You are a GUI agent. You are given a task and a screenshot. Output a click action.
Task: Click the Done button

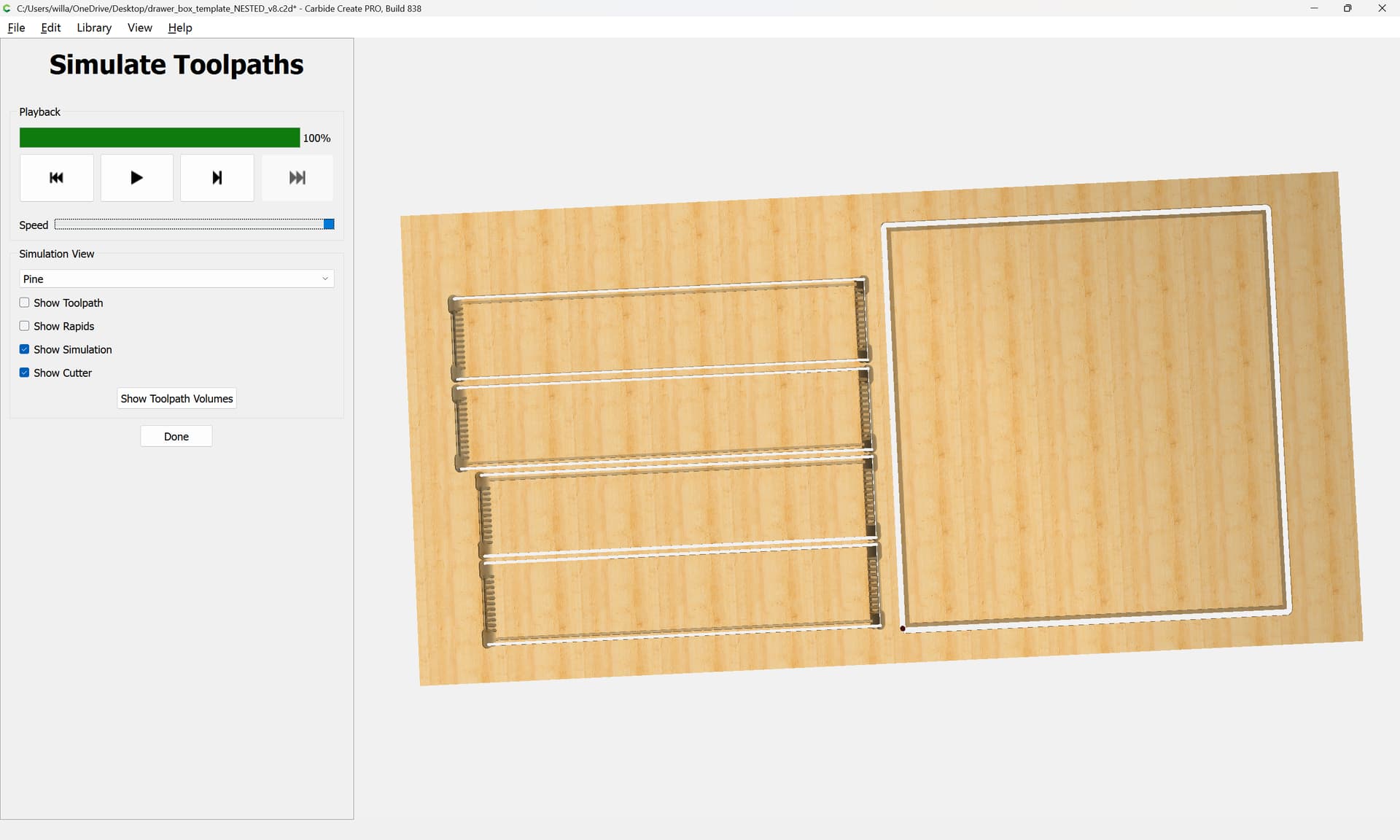tap(176, 436)
